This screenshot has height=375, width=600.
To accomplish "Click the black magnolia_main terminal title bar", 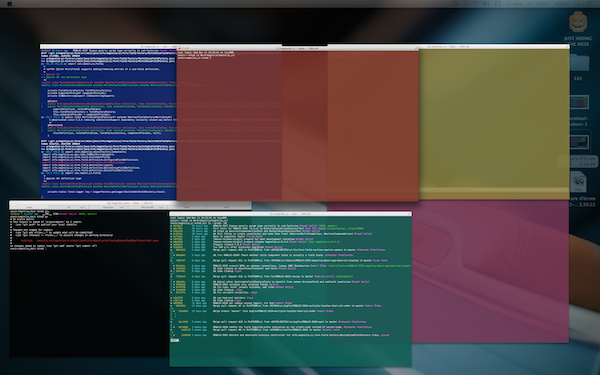I will pos(130,203).
